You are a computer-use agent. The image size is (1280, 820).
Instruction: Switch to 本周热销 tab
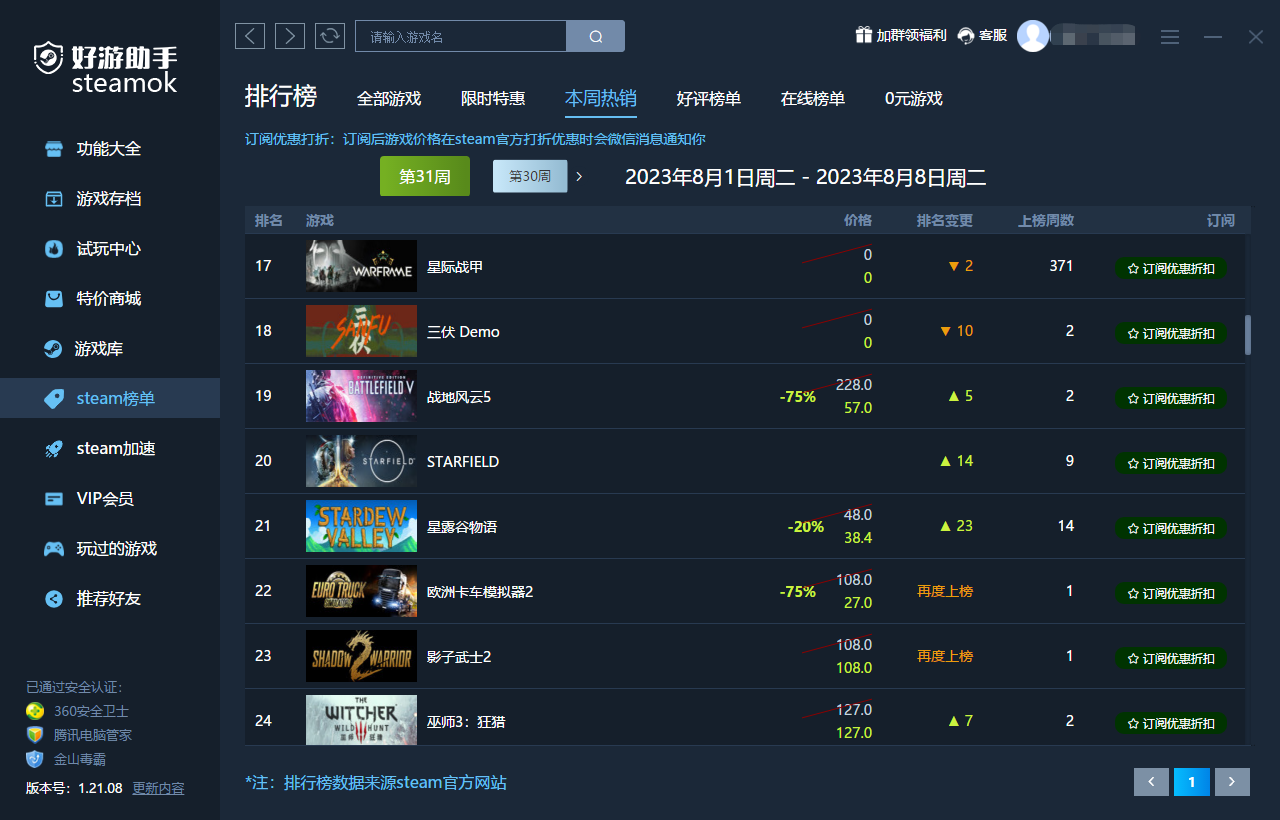(x=601, y=98)
